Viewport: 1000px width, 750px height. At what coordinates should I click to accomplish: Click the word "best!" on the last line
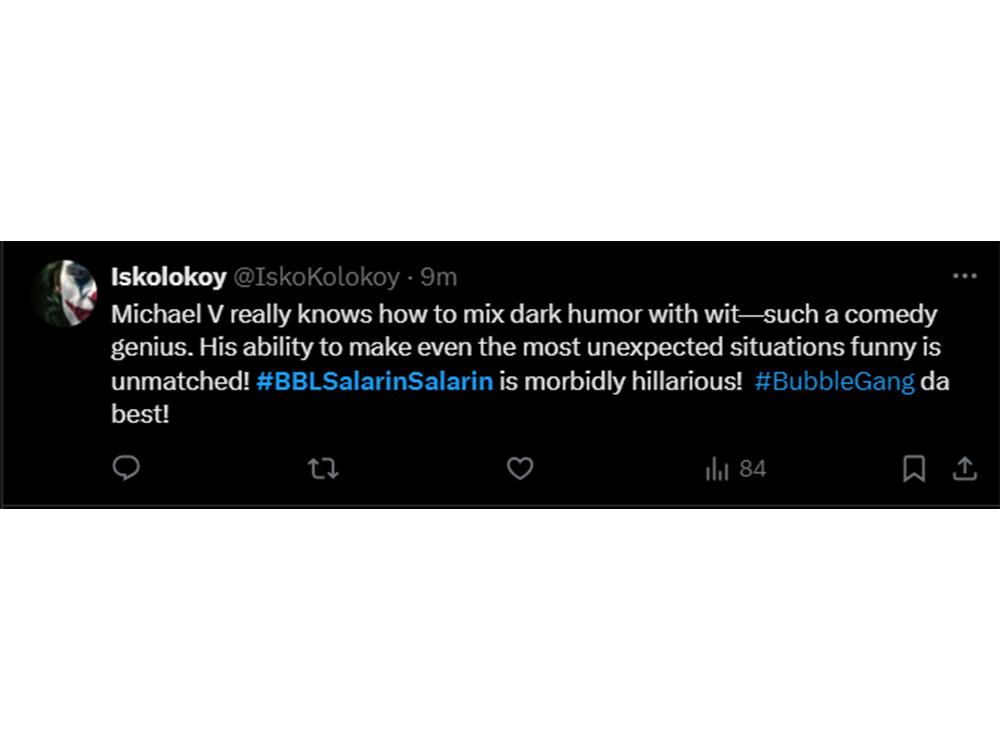point(140,414)
